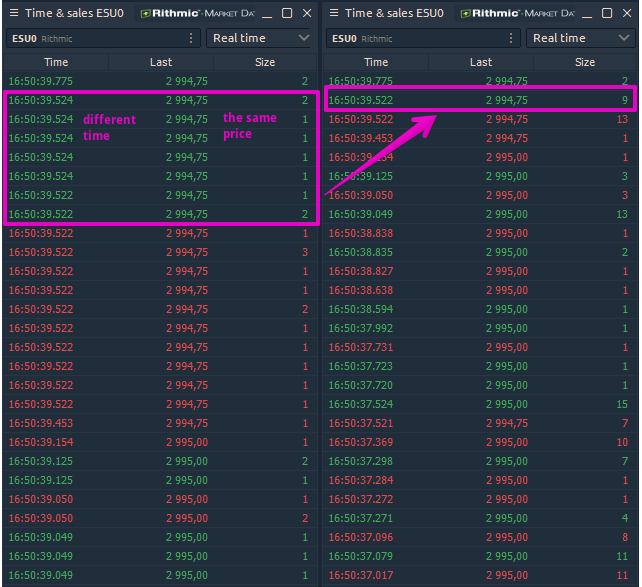Select right panel row 16:50:37.731

(x=481, y=347)
